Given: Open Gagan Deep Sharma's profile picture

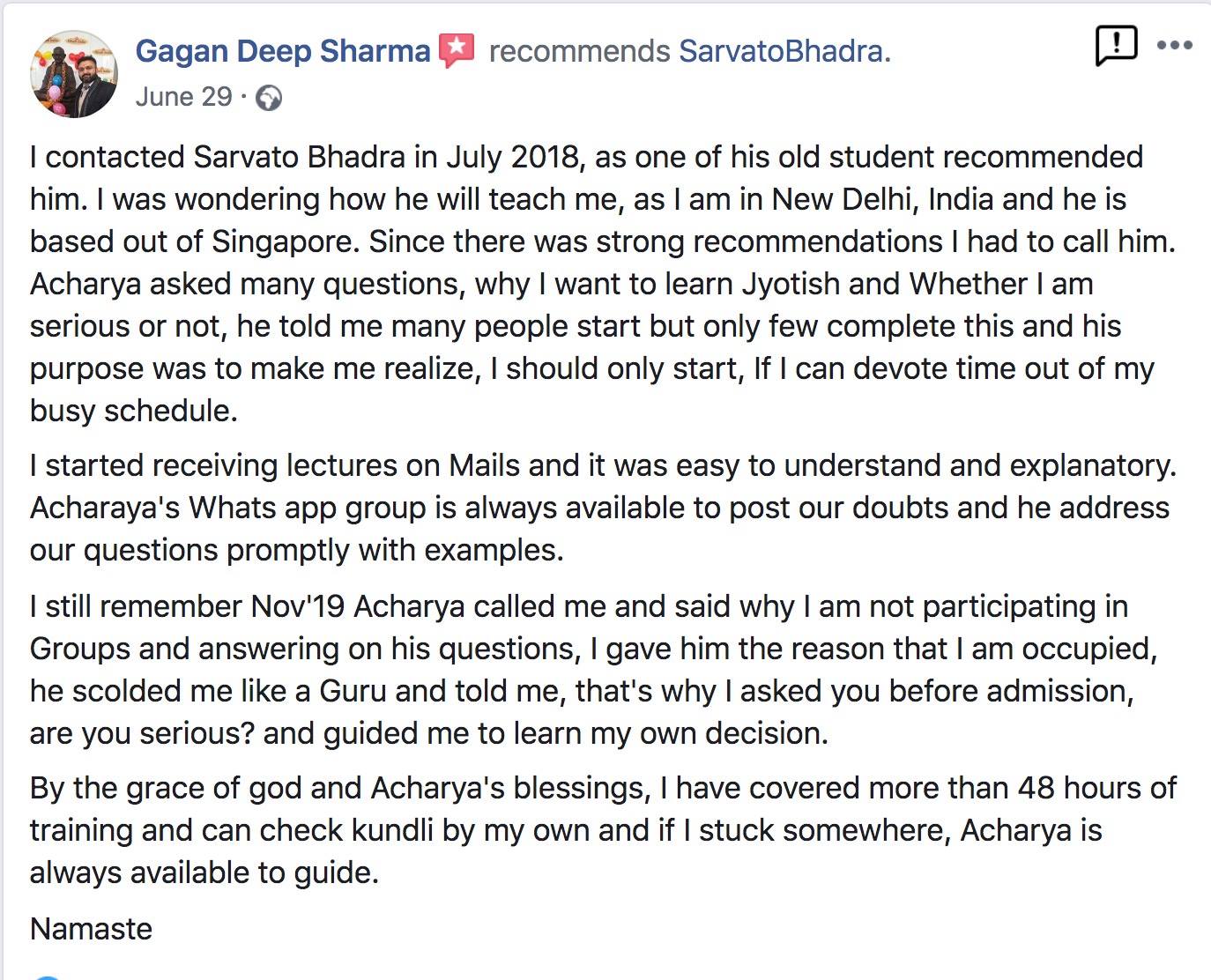Looking at the screenshot, I should (x=74, y=74).
